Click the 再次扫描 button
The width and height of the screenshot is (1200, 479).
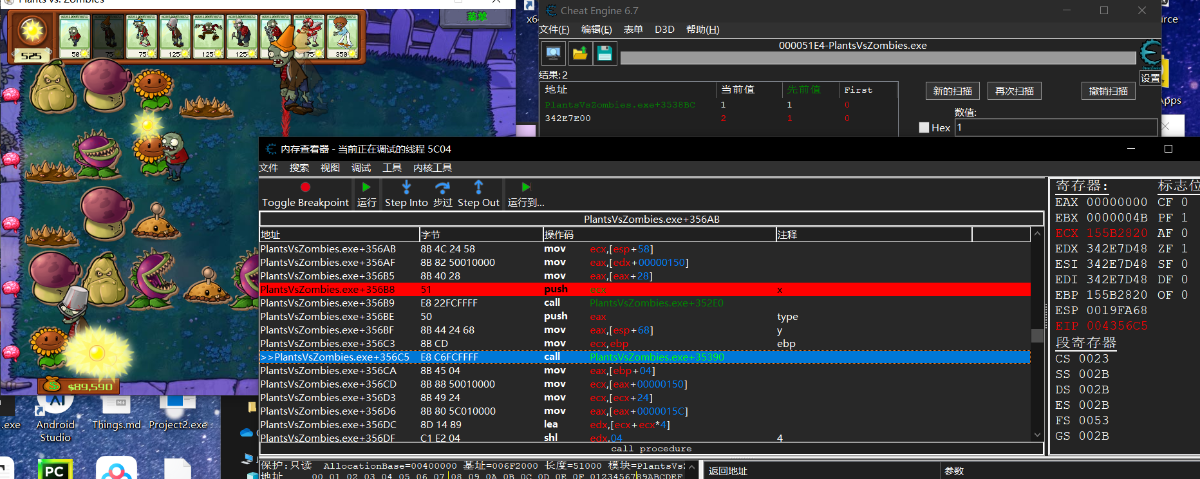point(1014,91)
